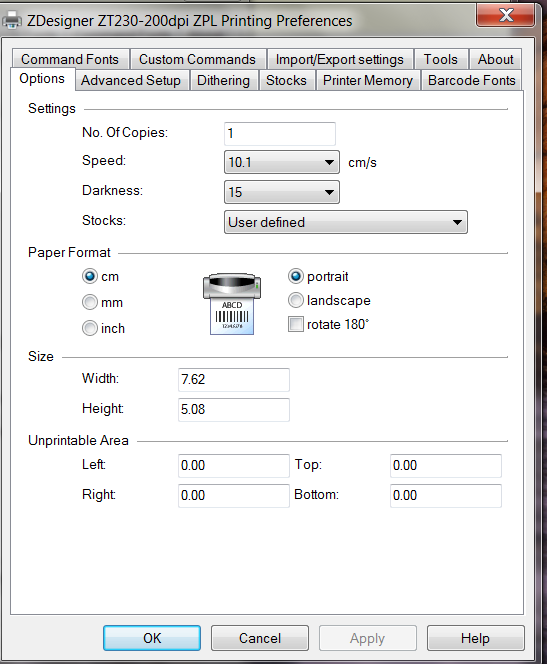View the Printer Memory tab
The height and width of the screenshot is (664, 547).
pyautogui.click(x=368, y=80)
